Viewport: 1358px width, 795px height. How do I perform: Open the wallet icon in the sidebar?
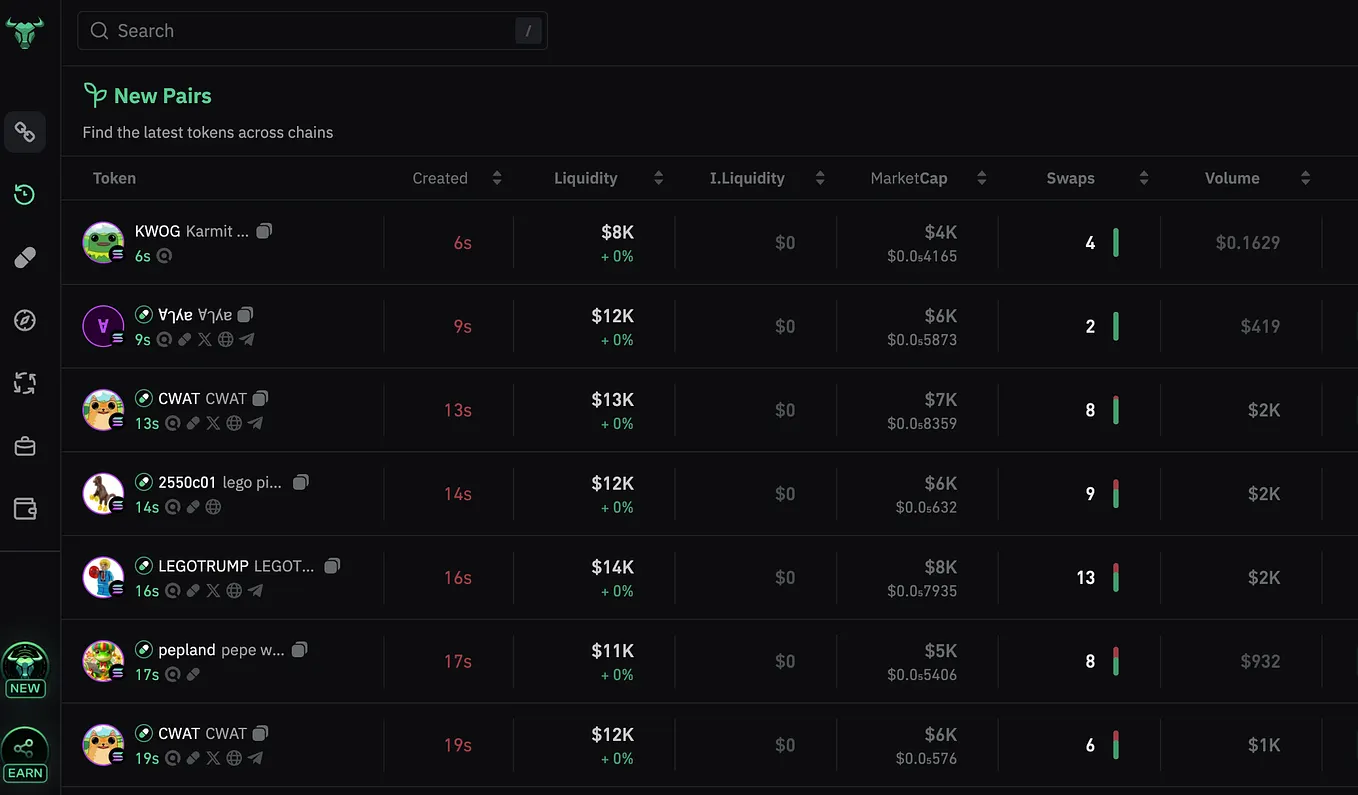coord(25,509)
